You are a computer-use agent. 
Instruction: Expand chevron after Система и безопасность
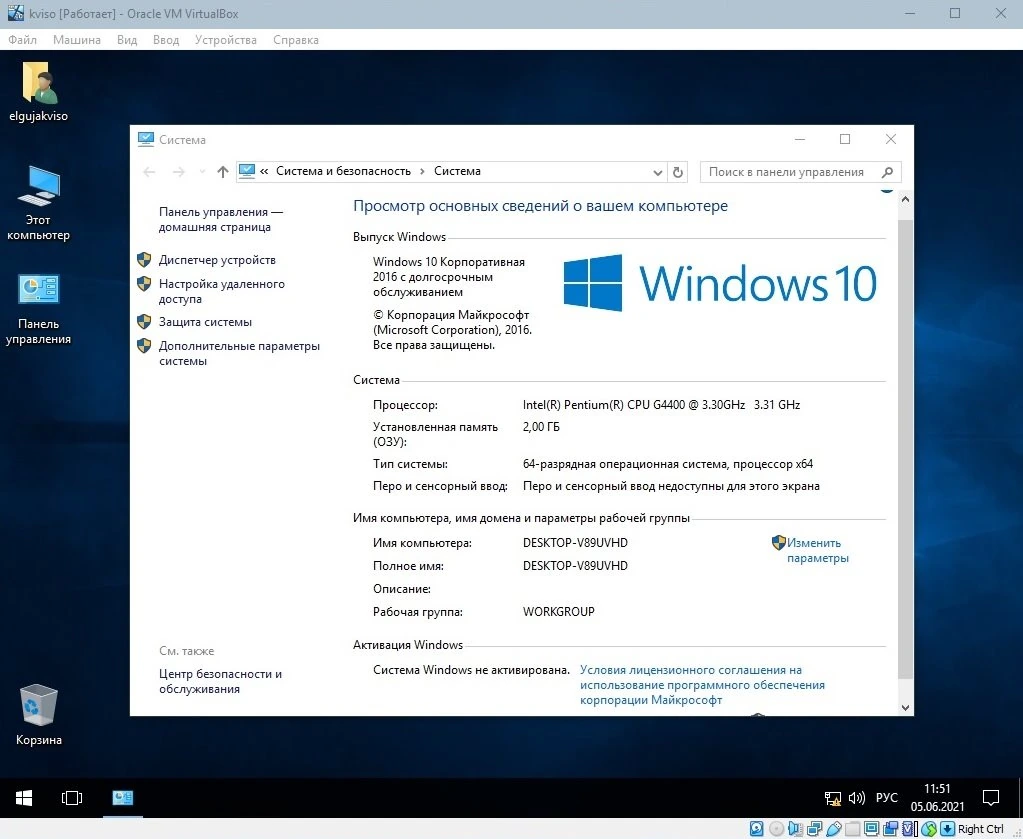click(422, 171)
